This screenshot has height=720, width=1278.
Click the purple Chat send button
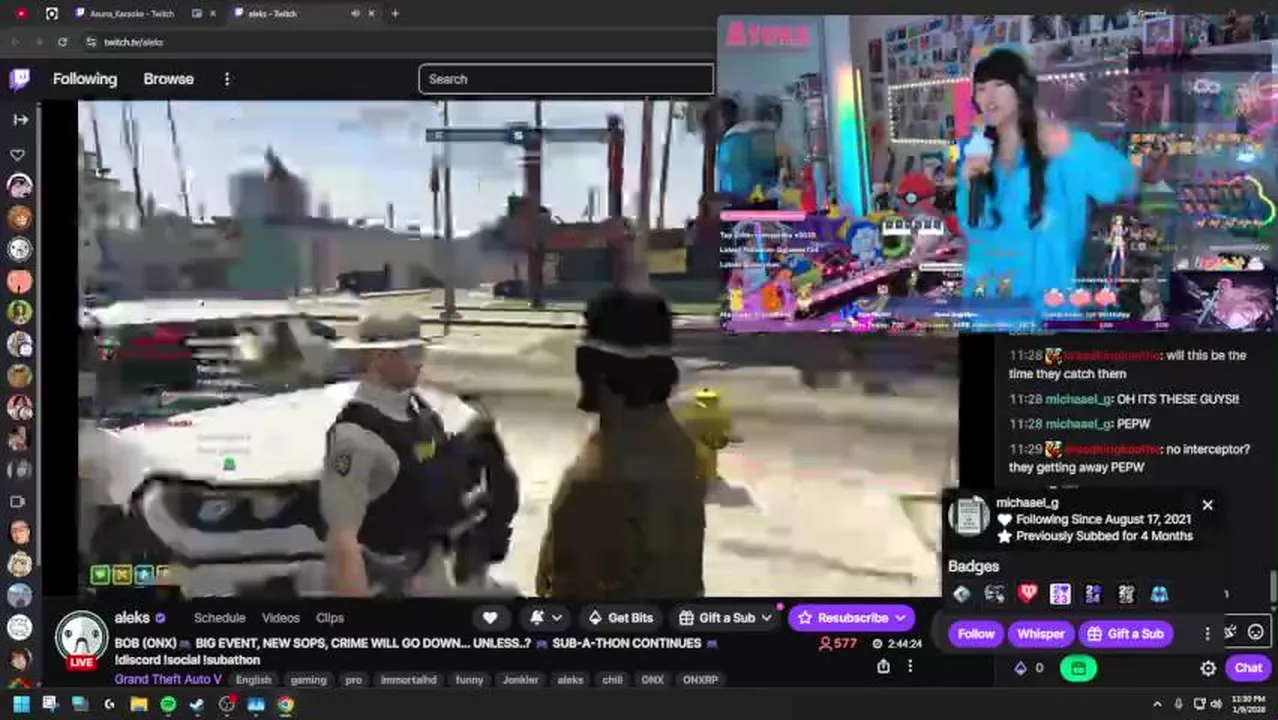click(1248, 668)
